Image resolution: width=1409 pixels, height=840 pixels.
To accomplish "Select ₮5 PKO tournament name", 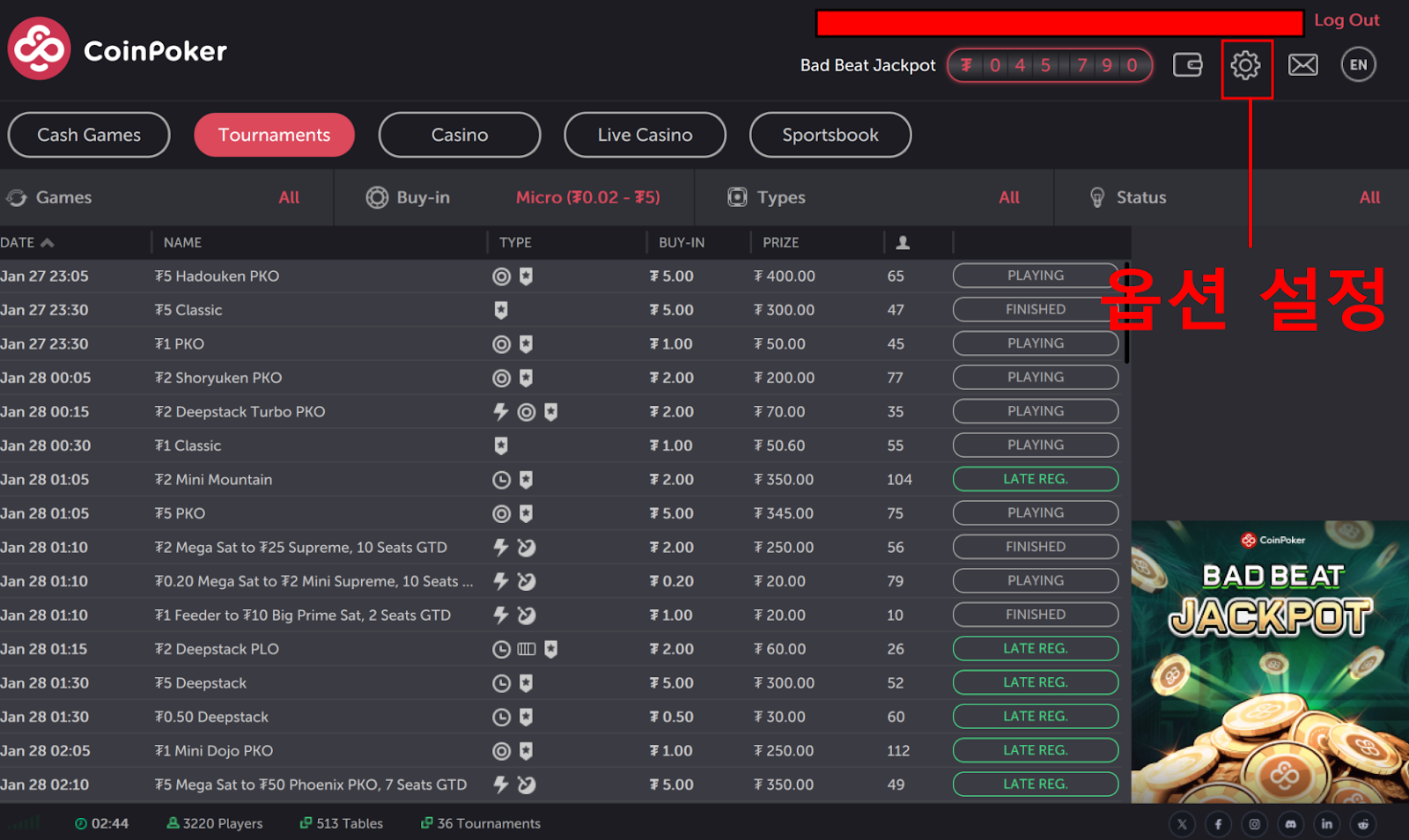I will click(x=180, y=513).
